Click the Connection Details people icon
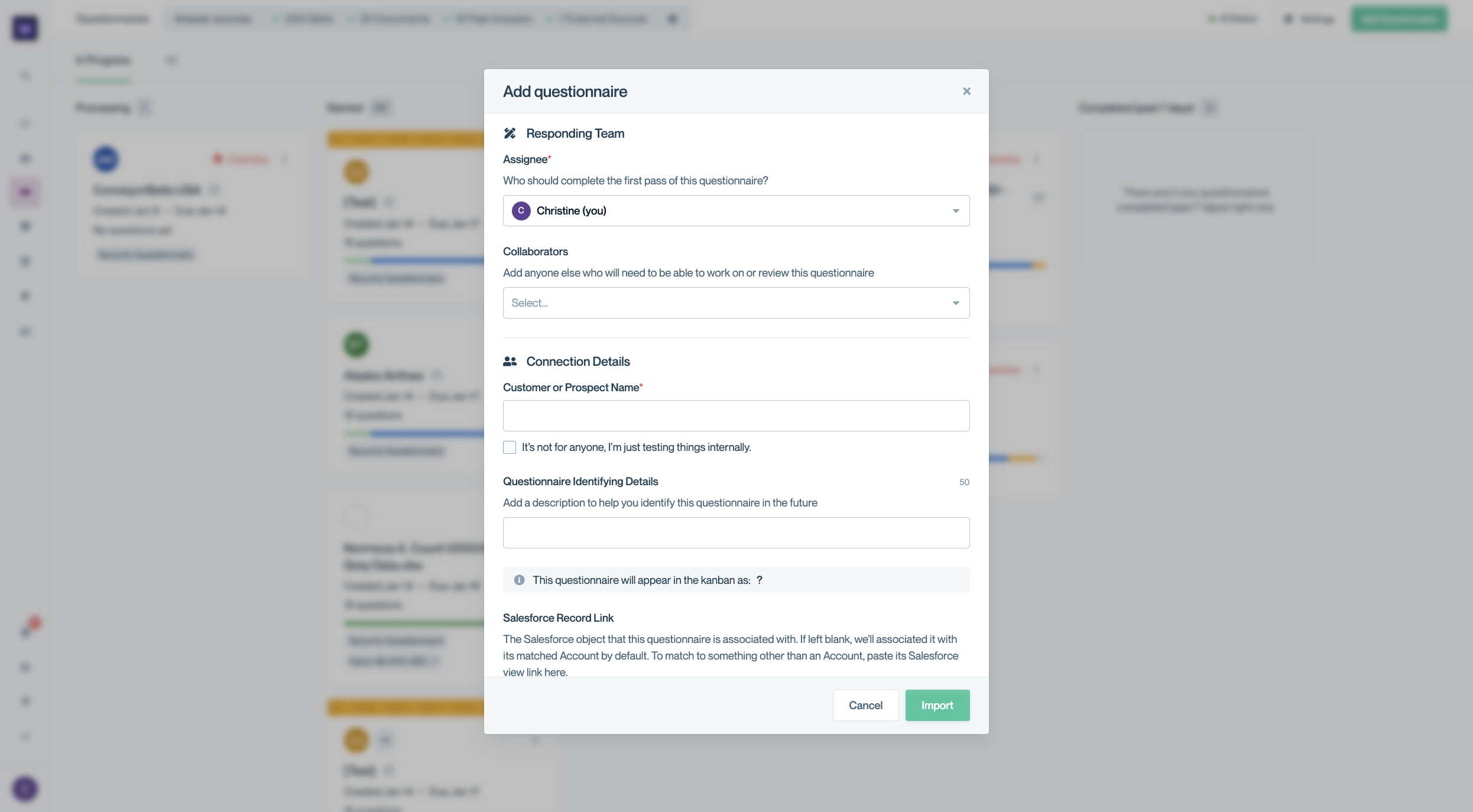 pos(510,361)
